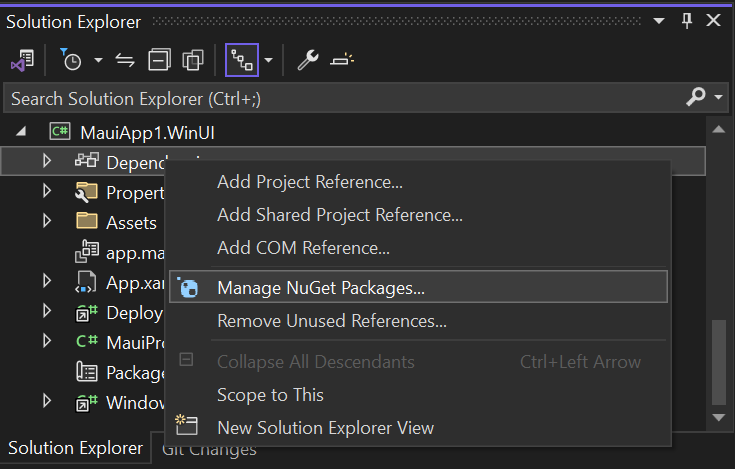This screenshot has height=469, width=735.
Task: Click the Window linked C# file icon
Action: tap(87, 402)
